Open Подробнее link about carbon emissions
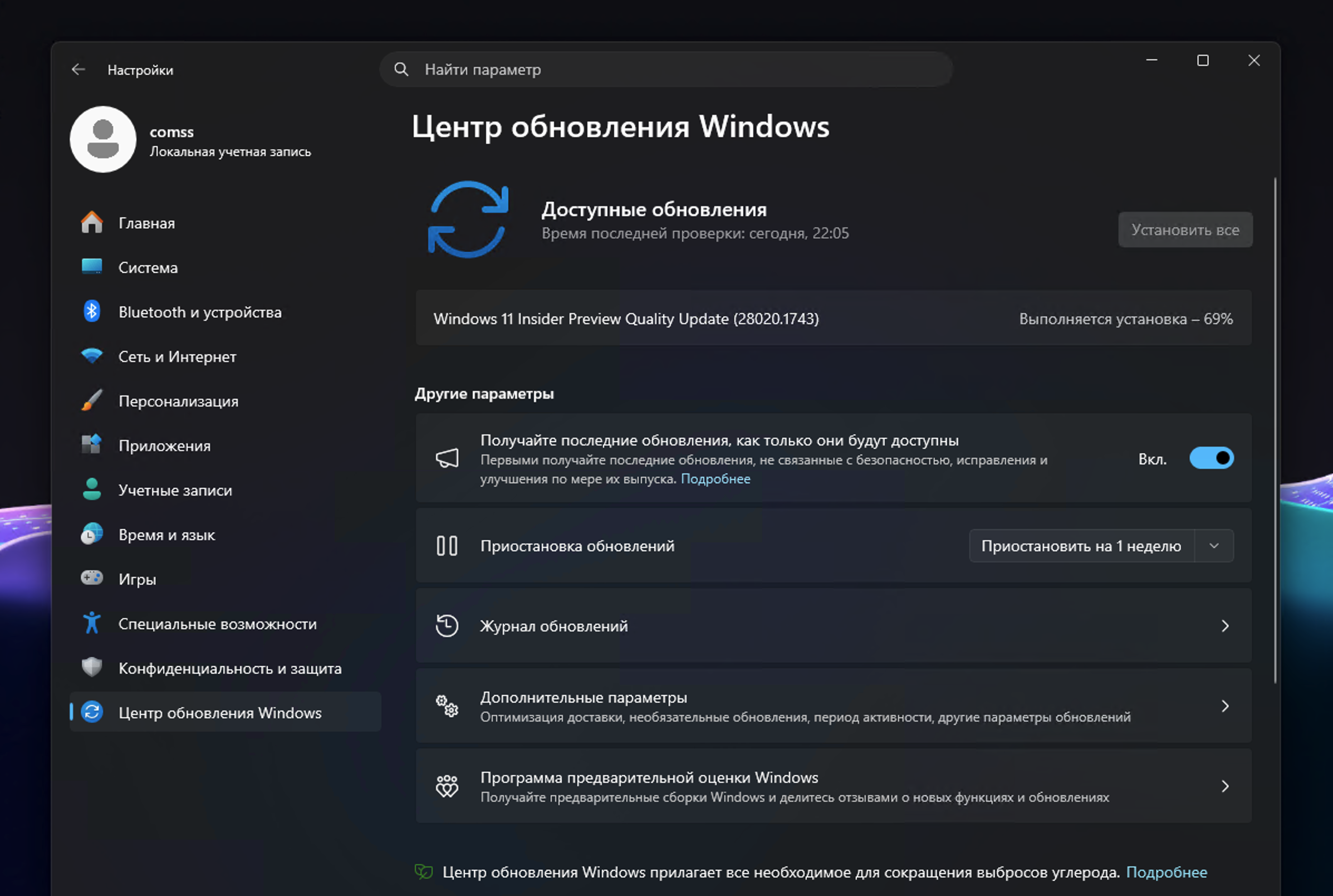Screen dimensions: 1333x896 1166,872
